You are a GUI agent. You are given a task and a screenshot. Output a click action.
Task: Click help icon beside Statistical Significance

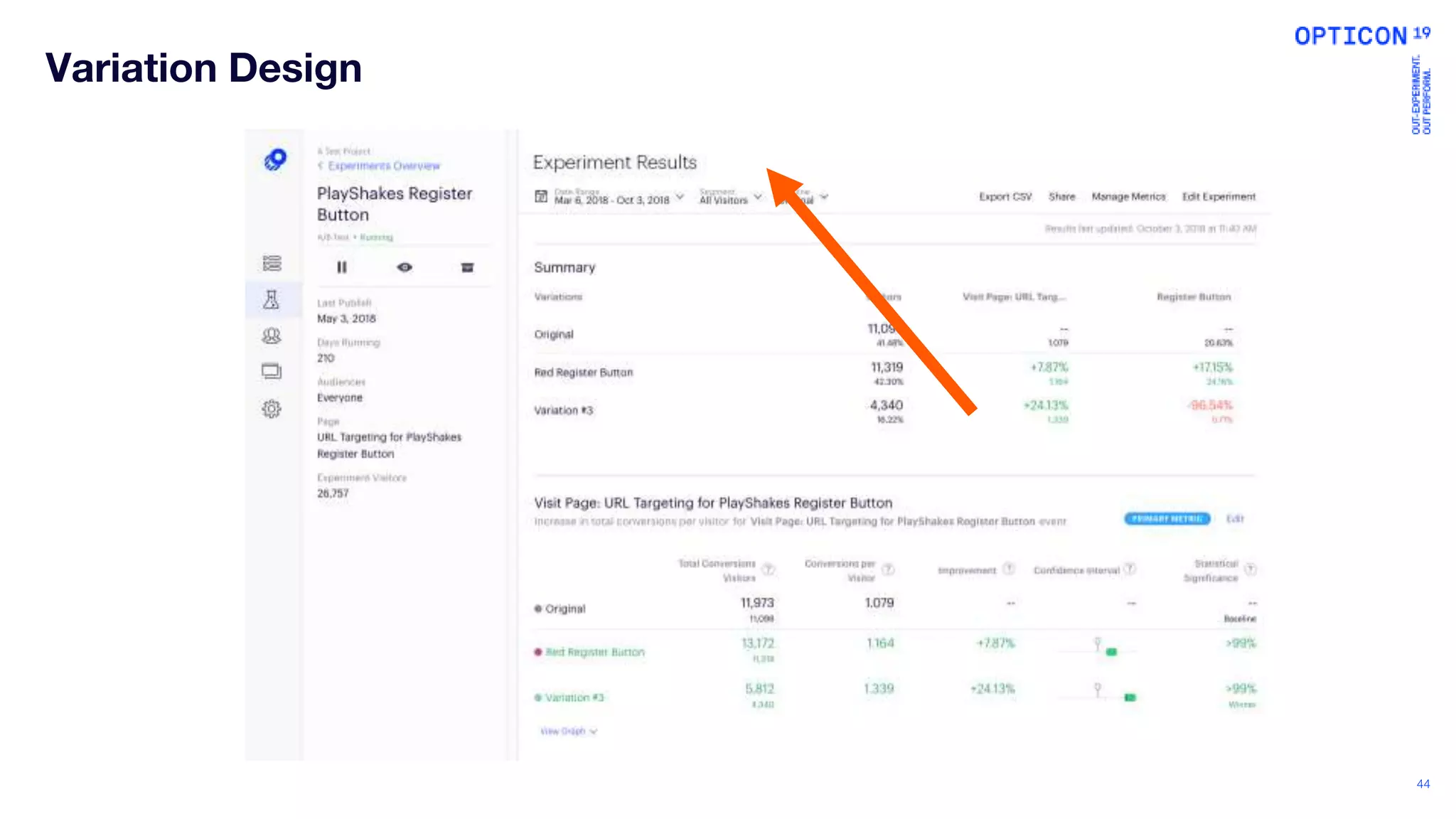click(1250, 569)
